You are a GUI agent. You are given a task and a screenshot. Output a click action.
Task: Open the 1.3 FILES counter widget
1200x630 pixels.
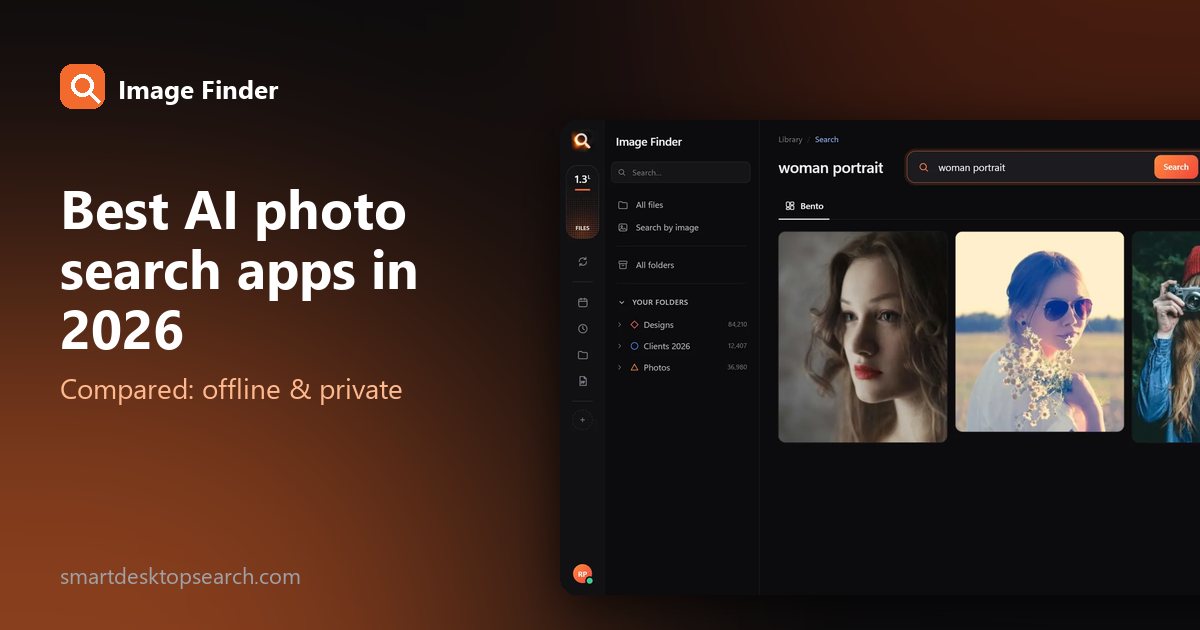pos(582,203)
